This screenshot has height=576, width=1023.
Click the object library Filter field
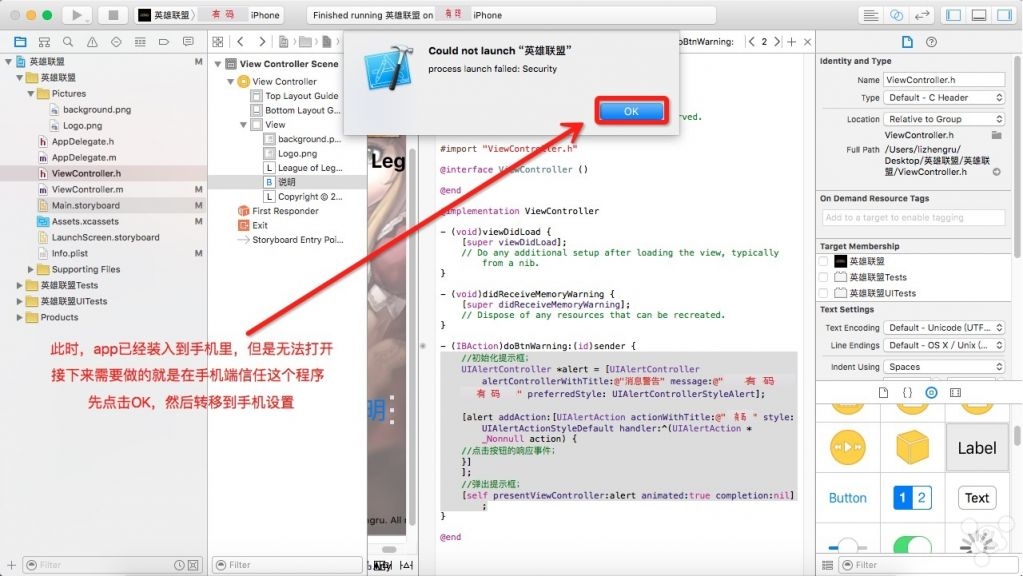point(920,565)
